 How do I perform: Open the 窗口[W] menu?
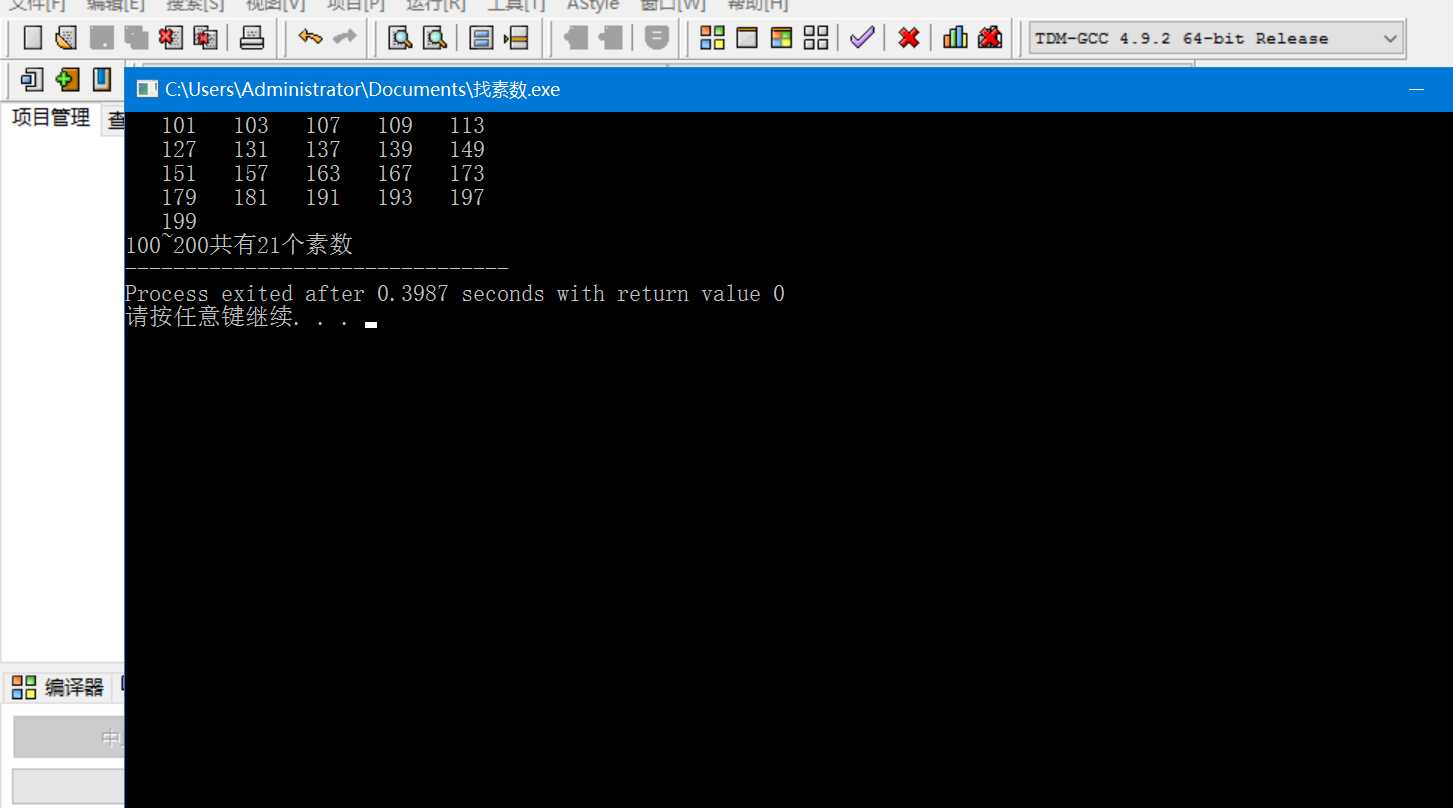[673, 5]
